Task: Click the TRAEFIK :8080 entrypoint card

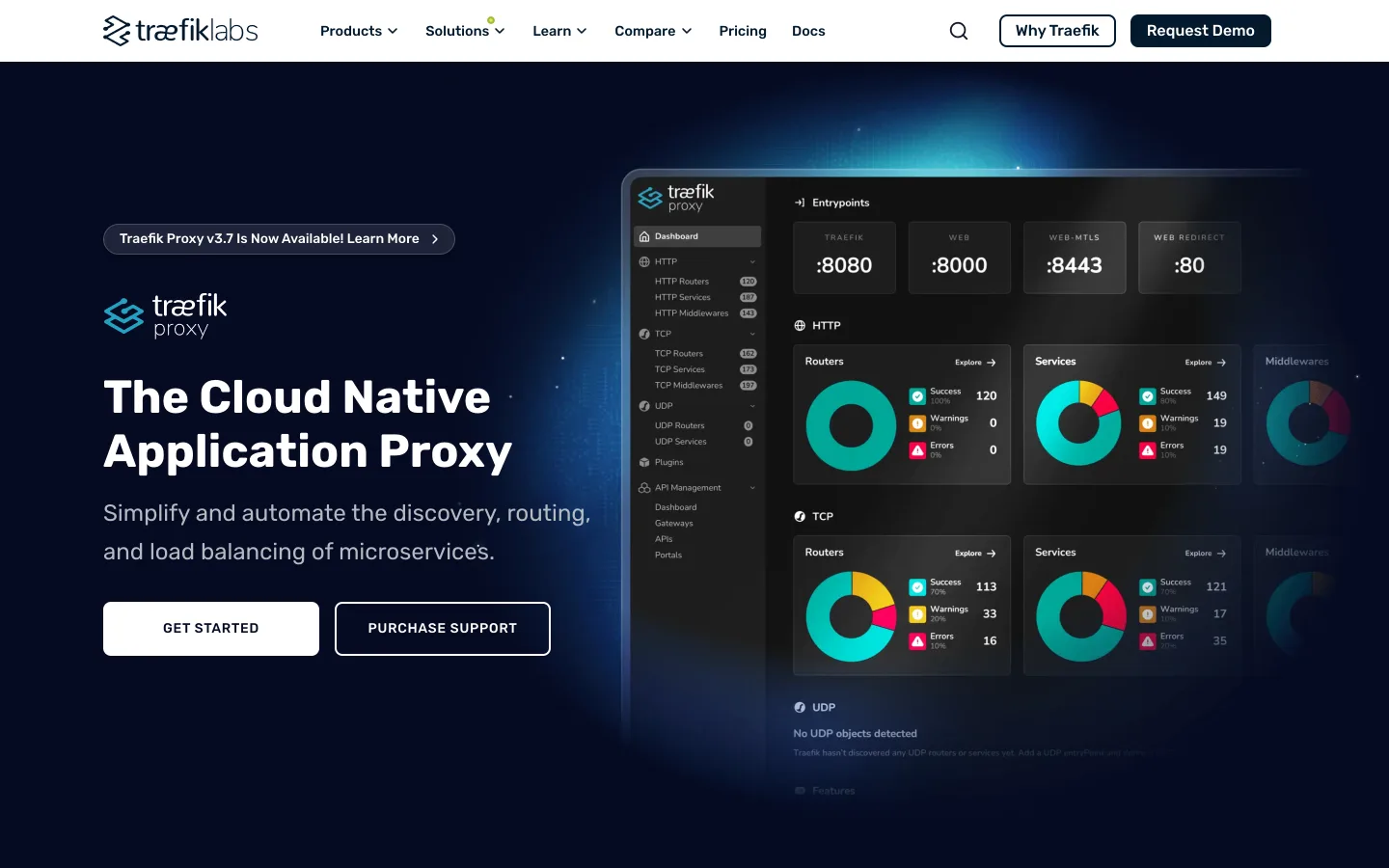Action: pos(844,258)
